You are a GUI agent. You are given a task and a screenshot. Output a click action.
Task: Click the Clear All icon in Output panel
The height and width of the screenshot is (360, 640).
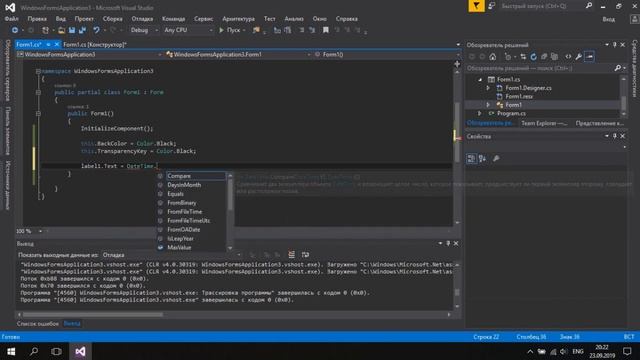tap(291, 255)
